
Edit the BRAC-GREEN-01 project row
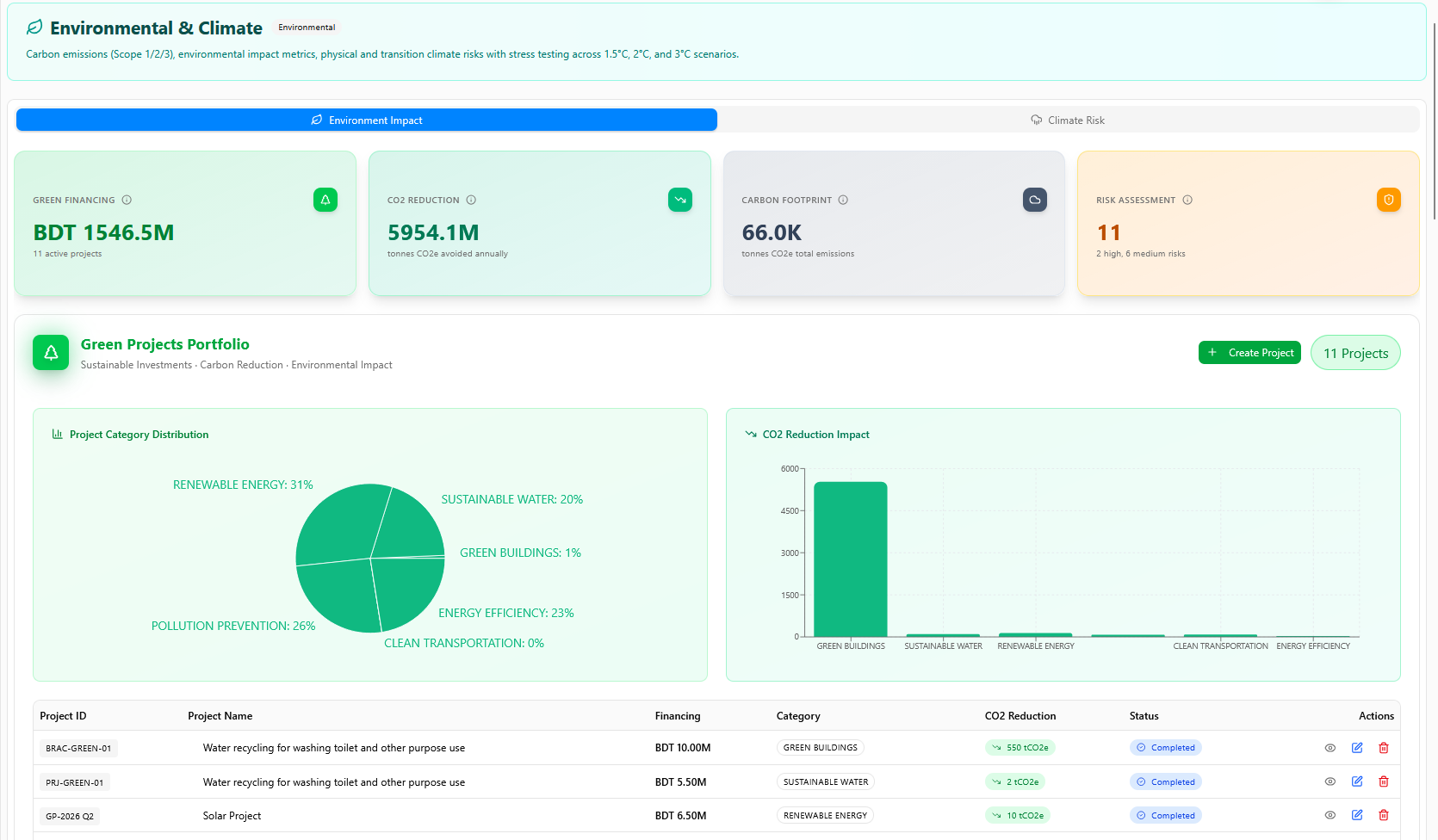pos(1357,748)
